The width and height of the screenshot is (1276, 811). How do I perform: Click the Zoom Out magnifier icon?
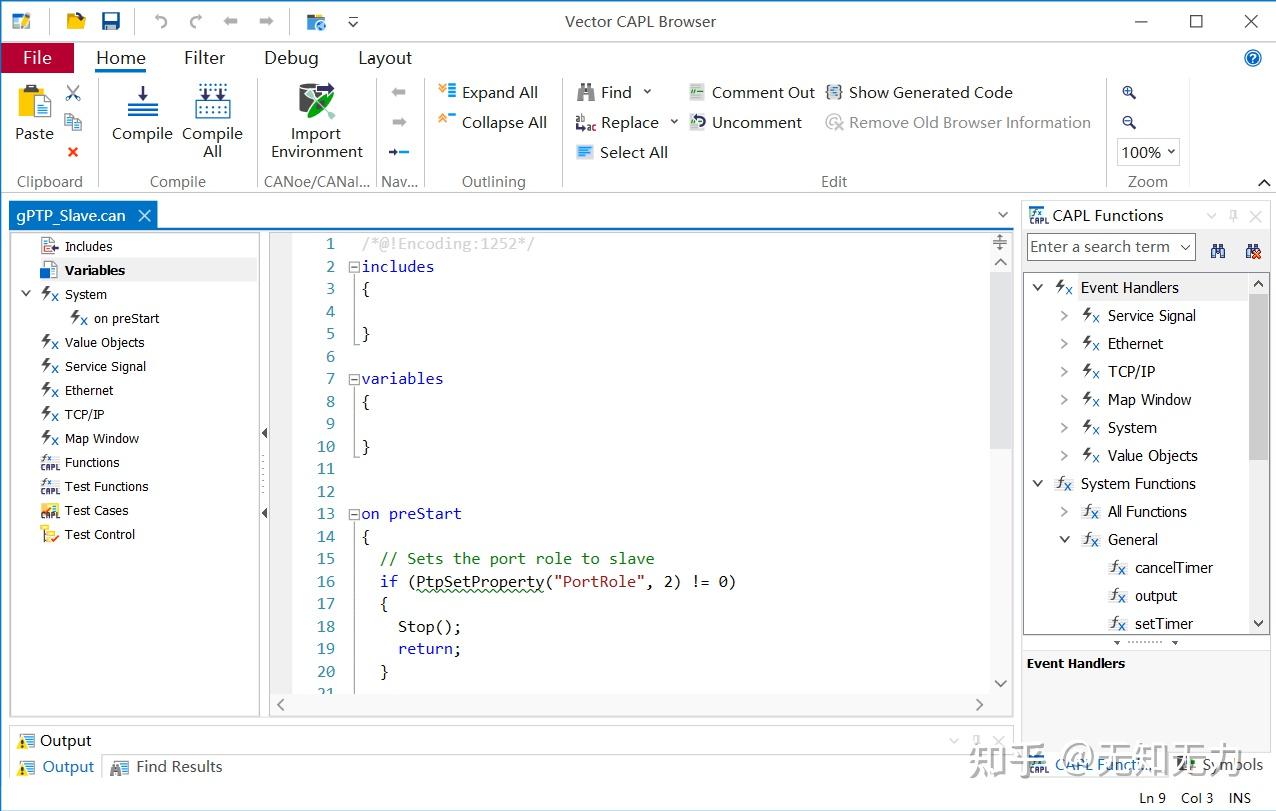1129,122
